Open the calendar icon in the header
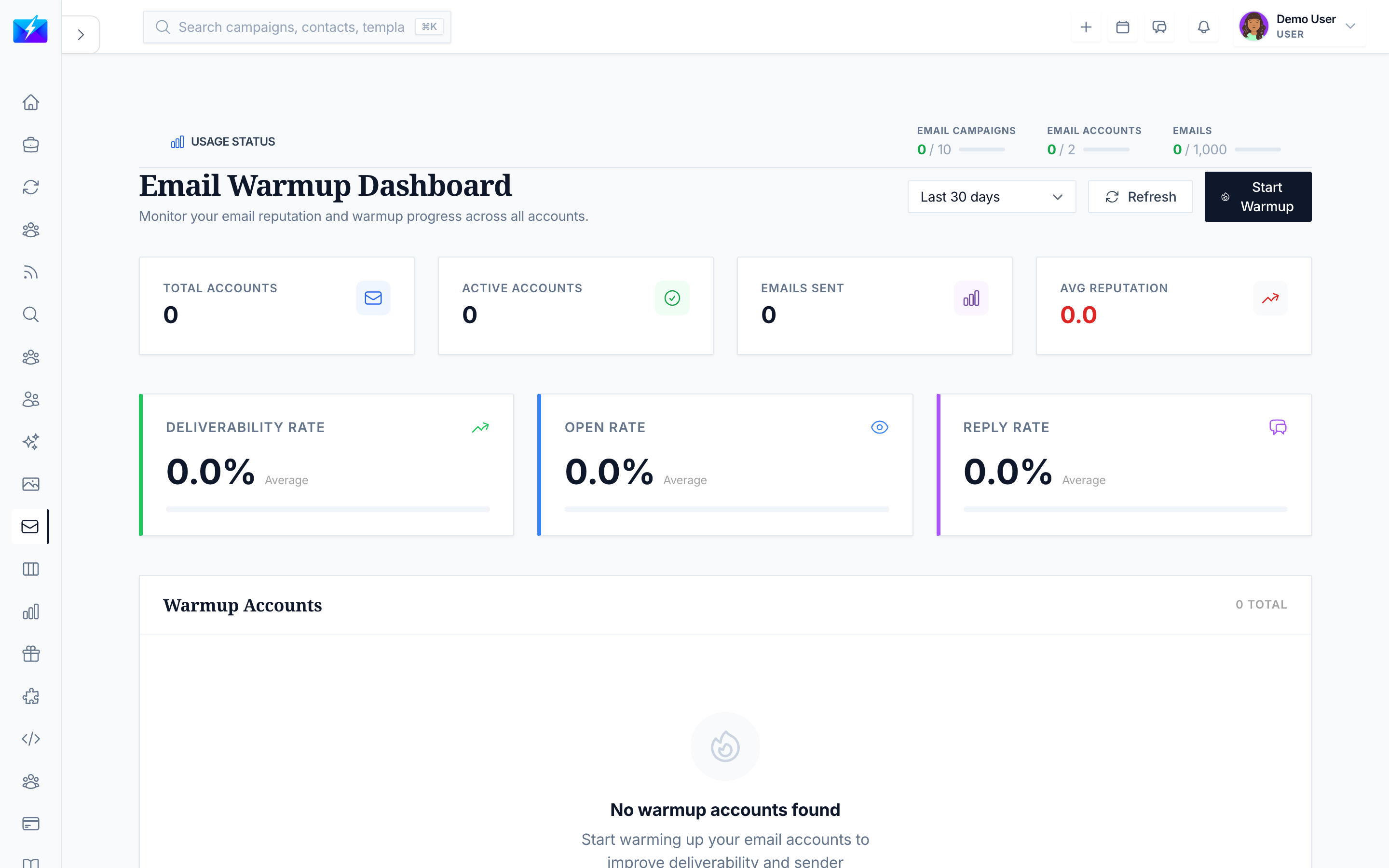Viewport: 1389px width, 868px height. click(1123, 27)
